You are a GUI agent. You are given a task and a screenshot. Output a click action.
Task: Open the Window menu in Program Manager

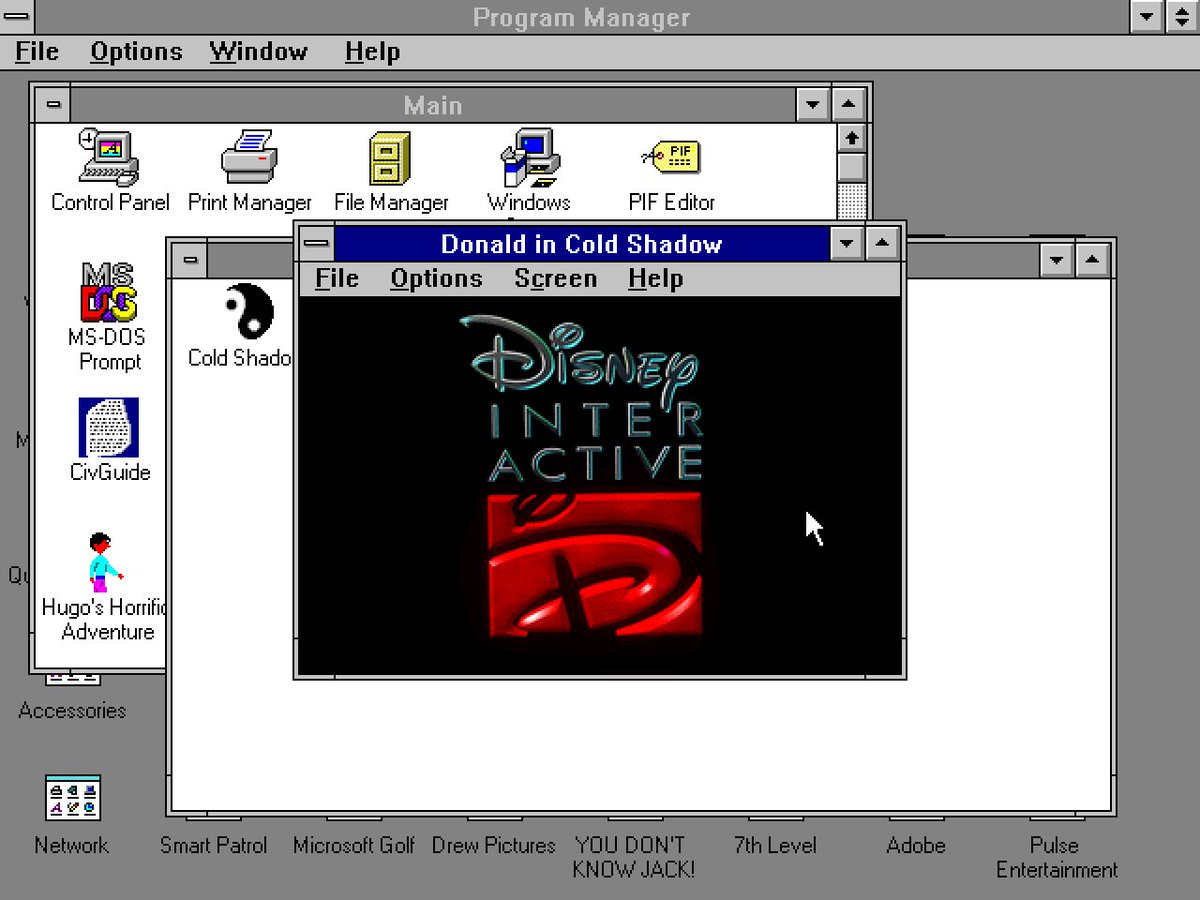point(259,52)
